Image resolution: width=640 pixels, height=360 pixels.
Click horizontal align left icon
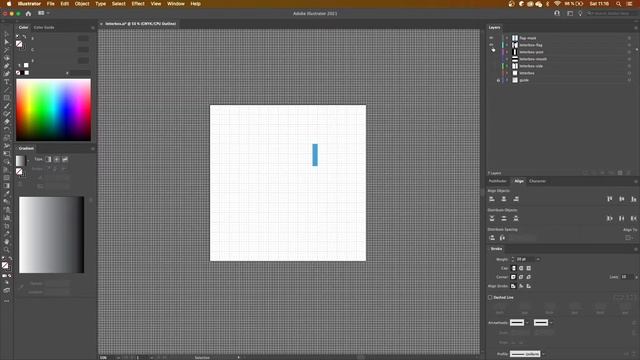pos(492,199)
